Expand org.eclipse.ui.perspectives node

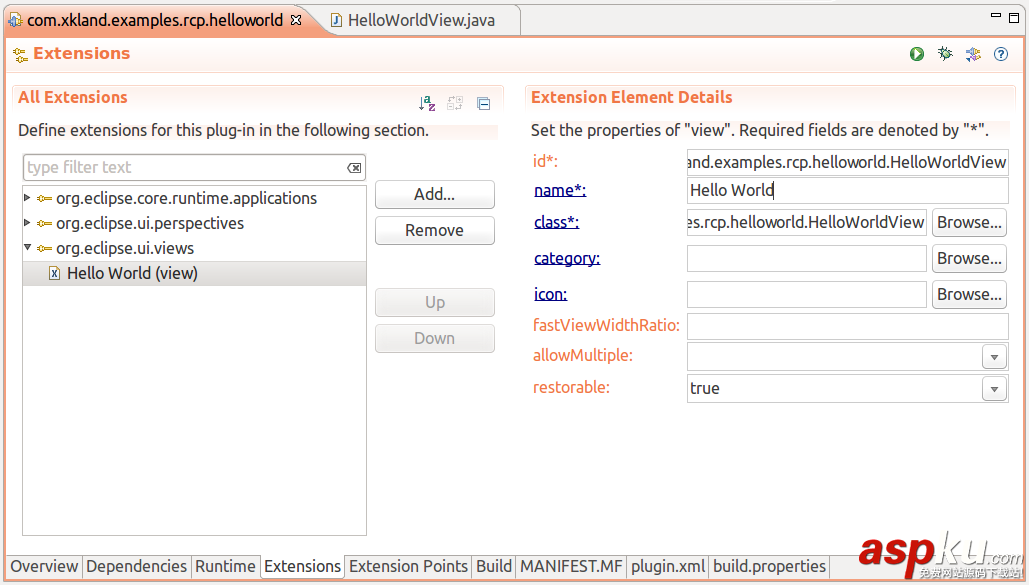pos(28,223)
